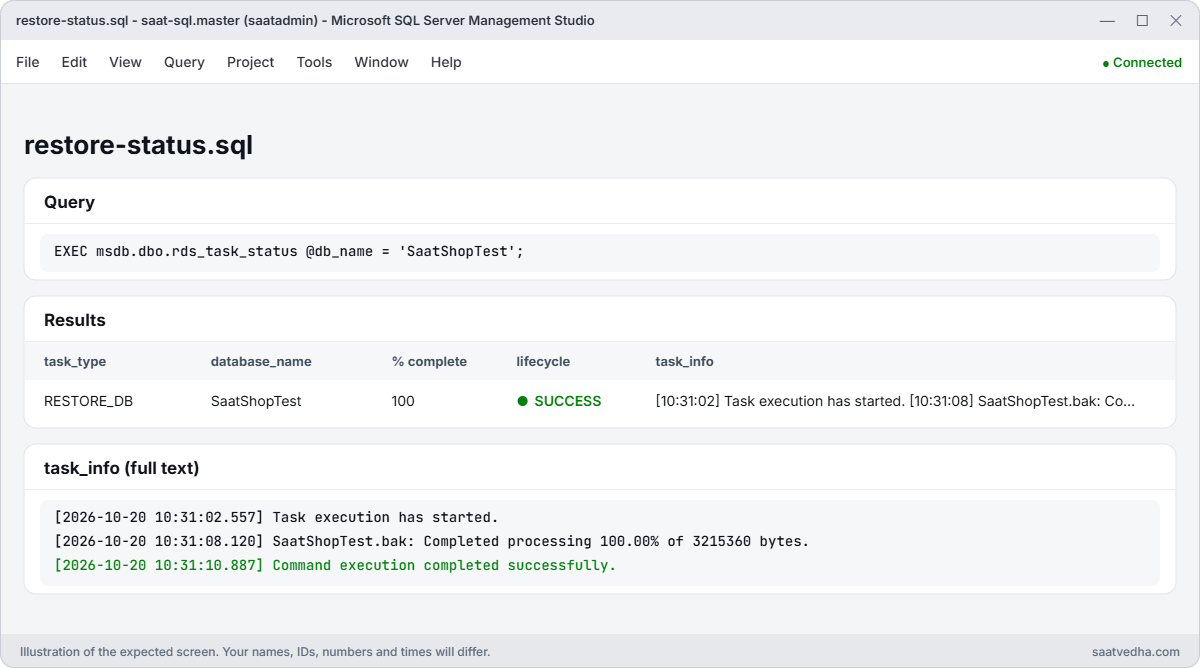Click the % complete column header

coord(429,361)
